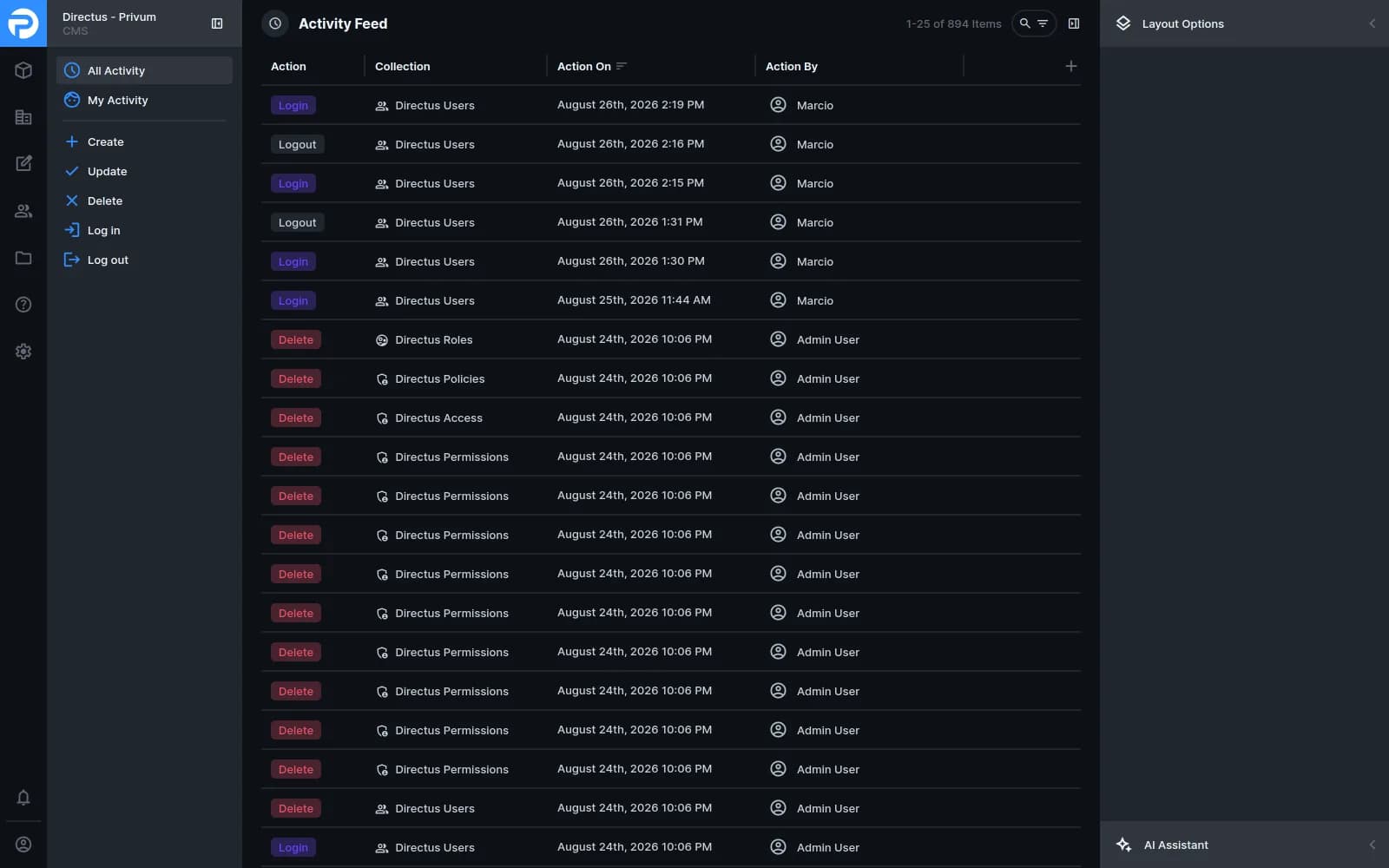
Task: Open the Documentation help icon
Action: pos(23,305)
